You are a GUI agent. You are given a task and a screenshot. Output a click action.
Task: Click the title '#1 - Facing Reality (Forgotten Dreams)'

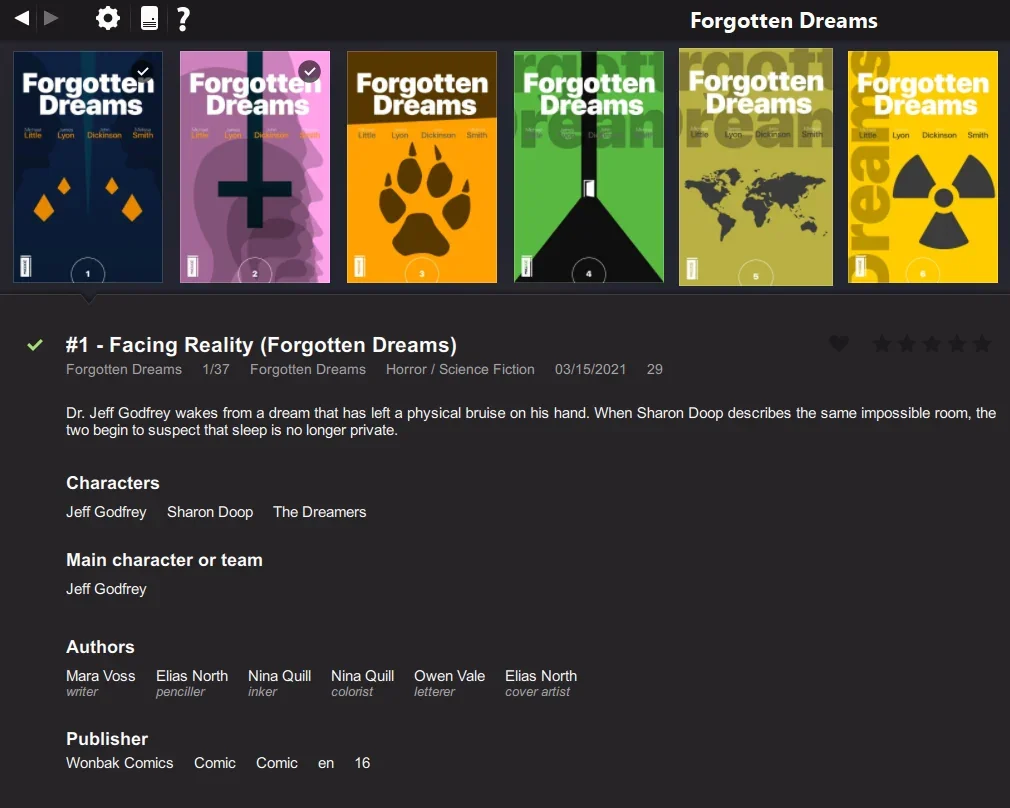click(x=261, y=345)
